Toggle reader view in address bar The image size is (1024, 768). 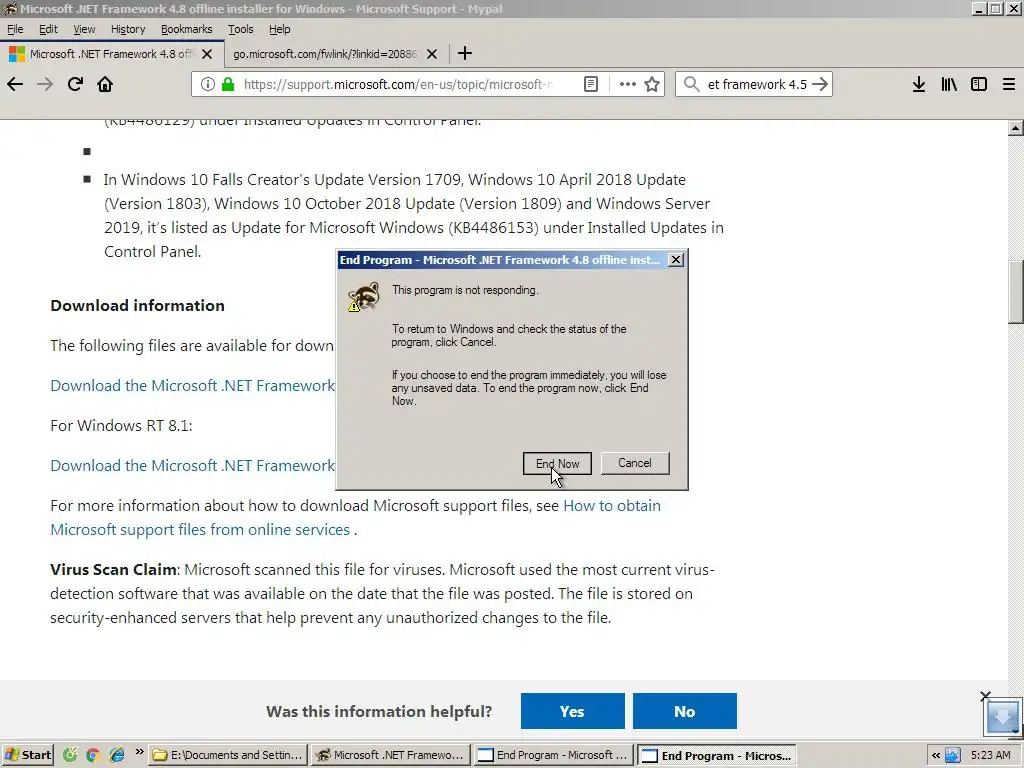[x=590, y=84]
